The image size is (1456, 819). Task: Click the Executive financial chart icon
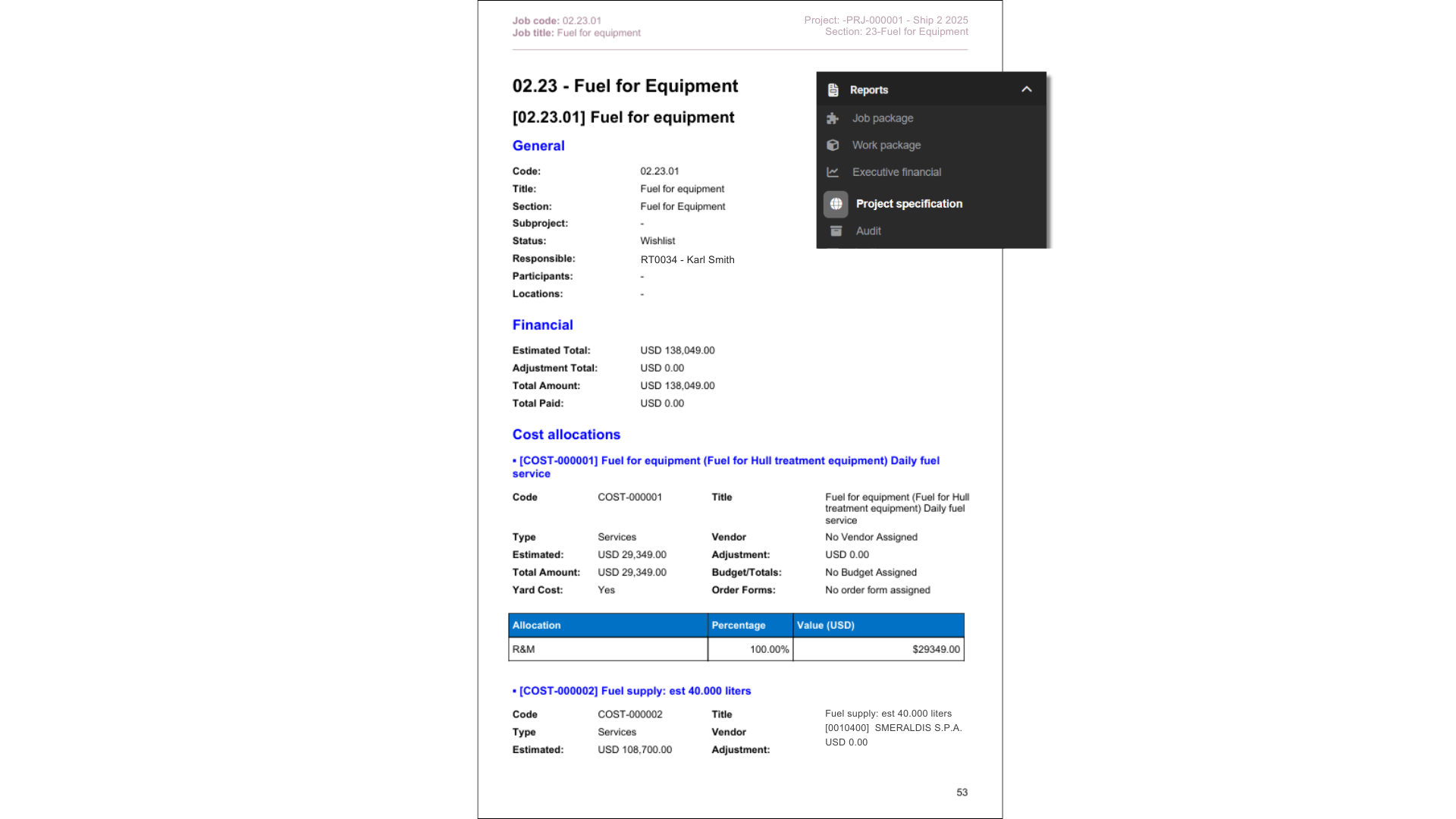pyautogui.click(x=833, y=172)
